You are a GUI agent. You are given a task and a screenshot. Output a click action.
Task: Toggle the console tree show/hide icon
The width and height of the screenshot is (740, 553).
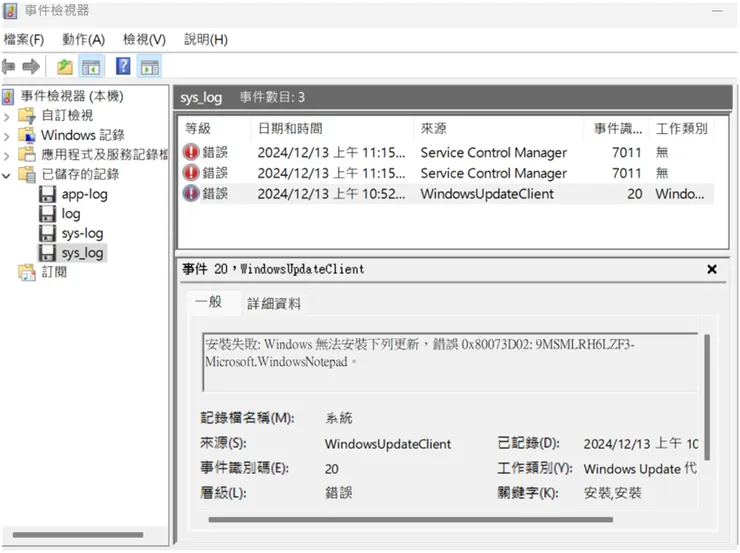point(91,67)
